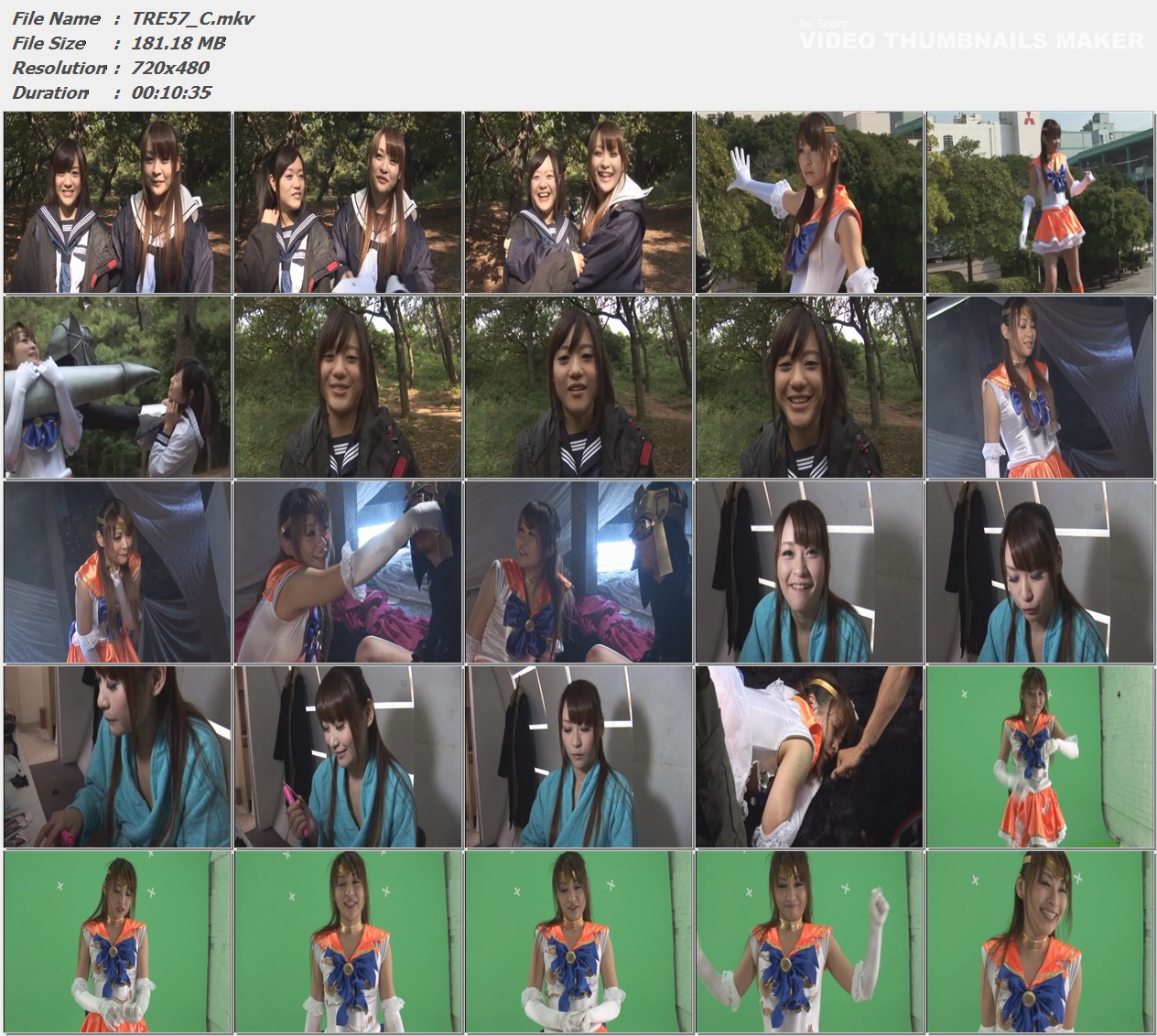Open thumbnail showing the large gray rocket prop
This screenshot has width=1157, height=1036.
click(x=117, y=387)
